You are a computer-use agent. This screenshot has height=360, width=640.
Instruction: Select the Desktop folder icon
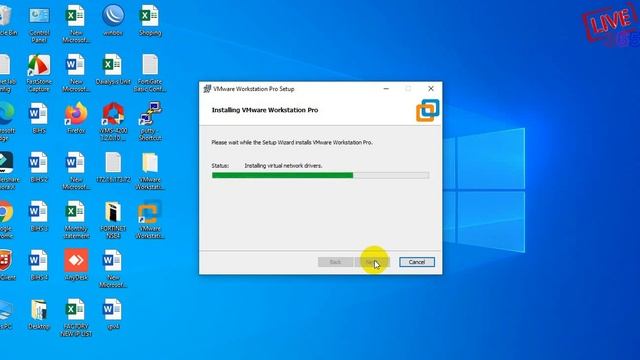tap(39, 315)
